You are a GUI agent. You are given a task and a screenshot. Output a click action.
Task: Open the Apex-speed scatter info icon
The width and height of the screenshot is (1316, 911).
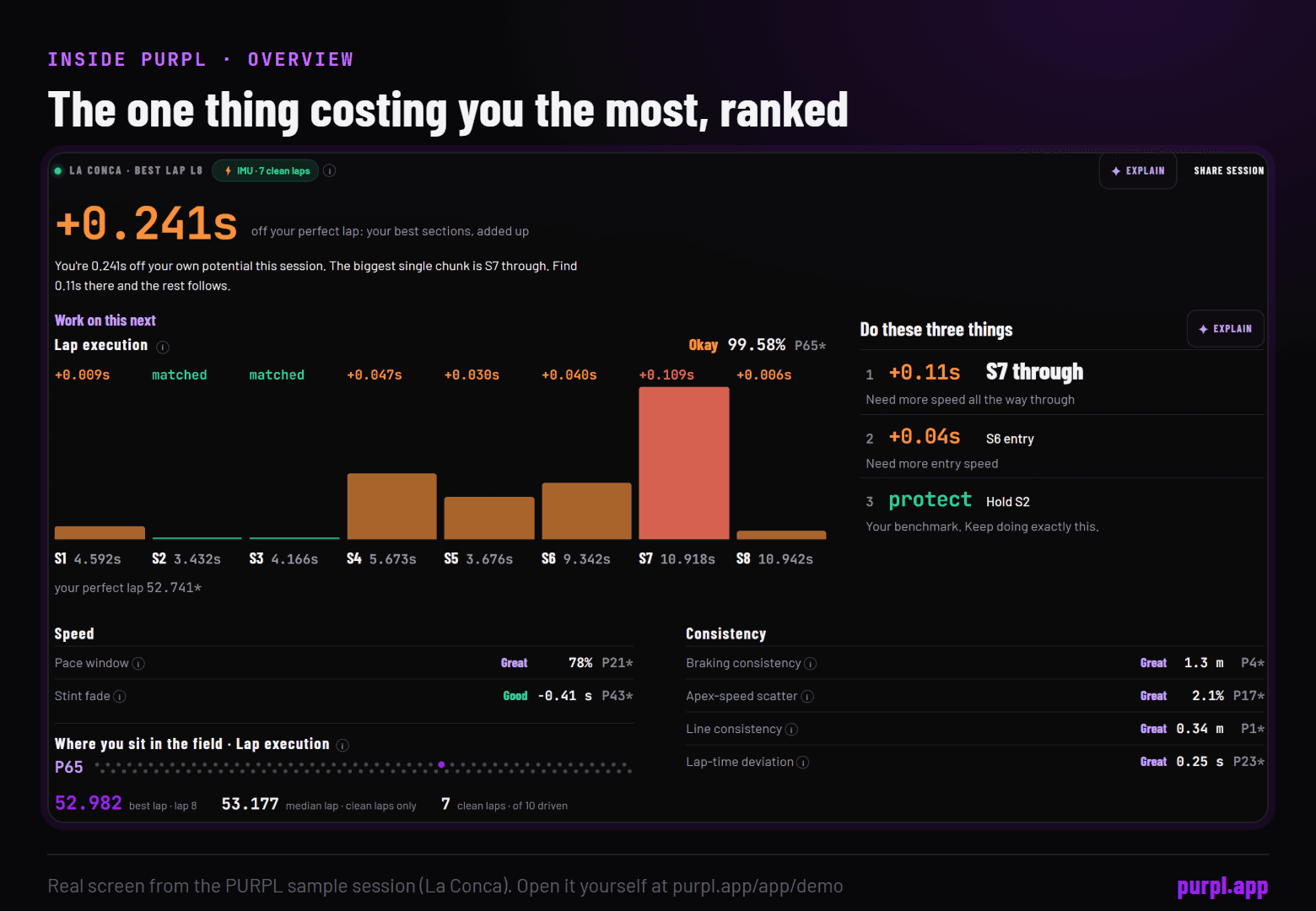point(807,697)
